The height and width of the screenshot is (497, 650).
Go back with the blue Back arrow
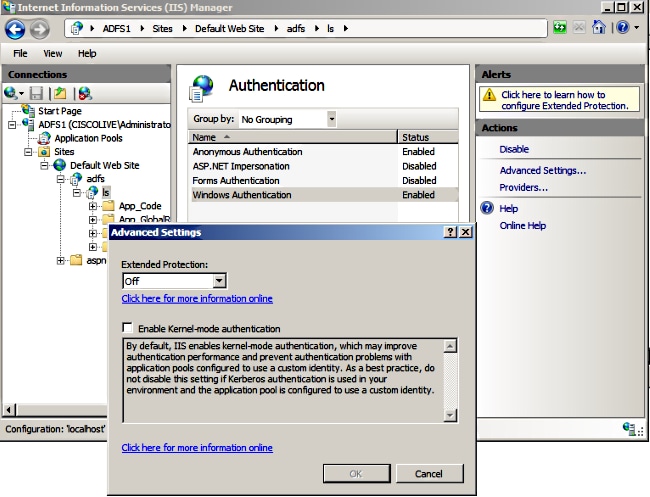pyautogui.click(x=15, y=29)
